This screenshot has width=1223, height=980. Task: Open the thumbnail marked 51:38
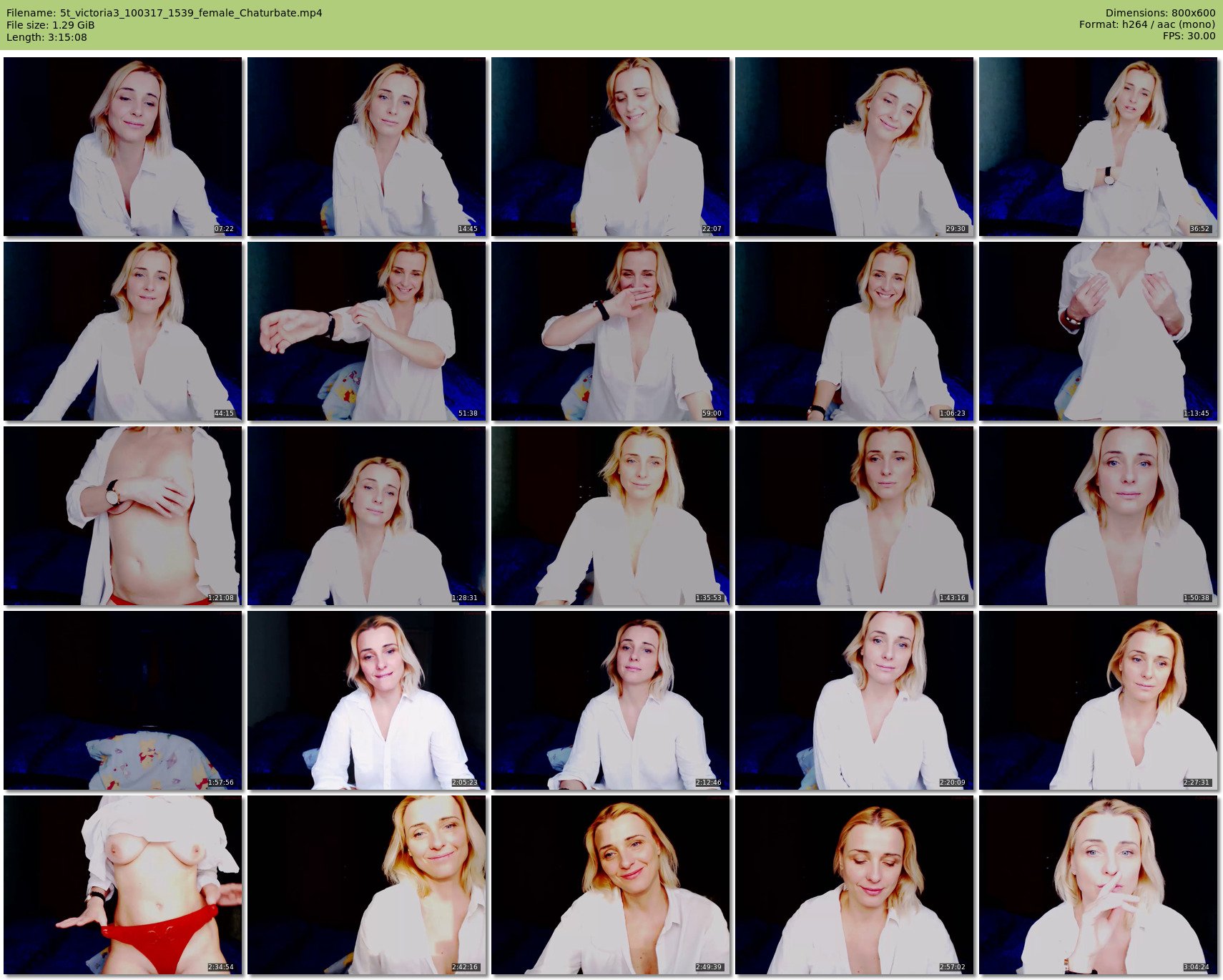pos(367,331)
